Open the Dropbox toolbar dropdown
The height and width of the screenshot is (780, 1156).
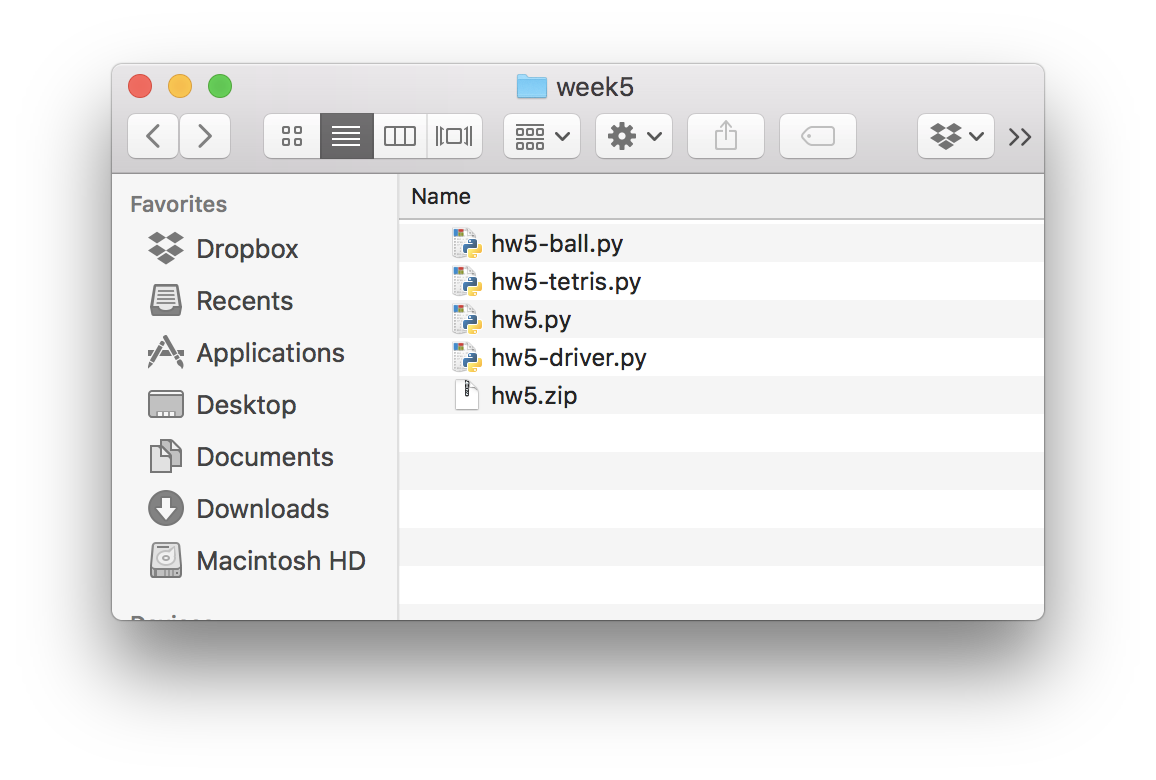coord(956,136)
